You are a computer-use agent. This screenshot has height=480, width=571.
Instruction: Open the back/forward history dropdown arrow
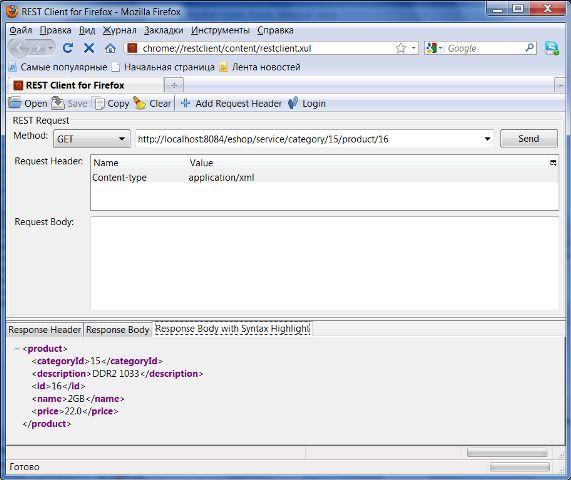coord(51,48)
